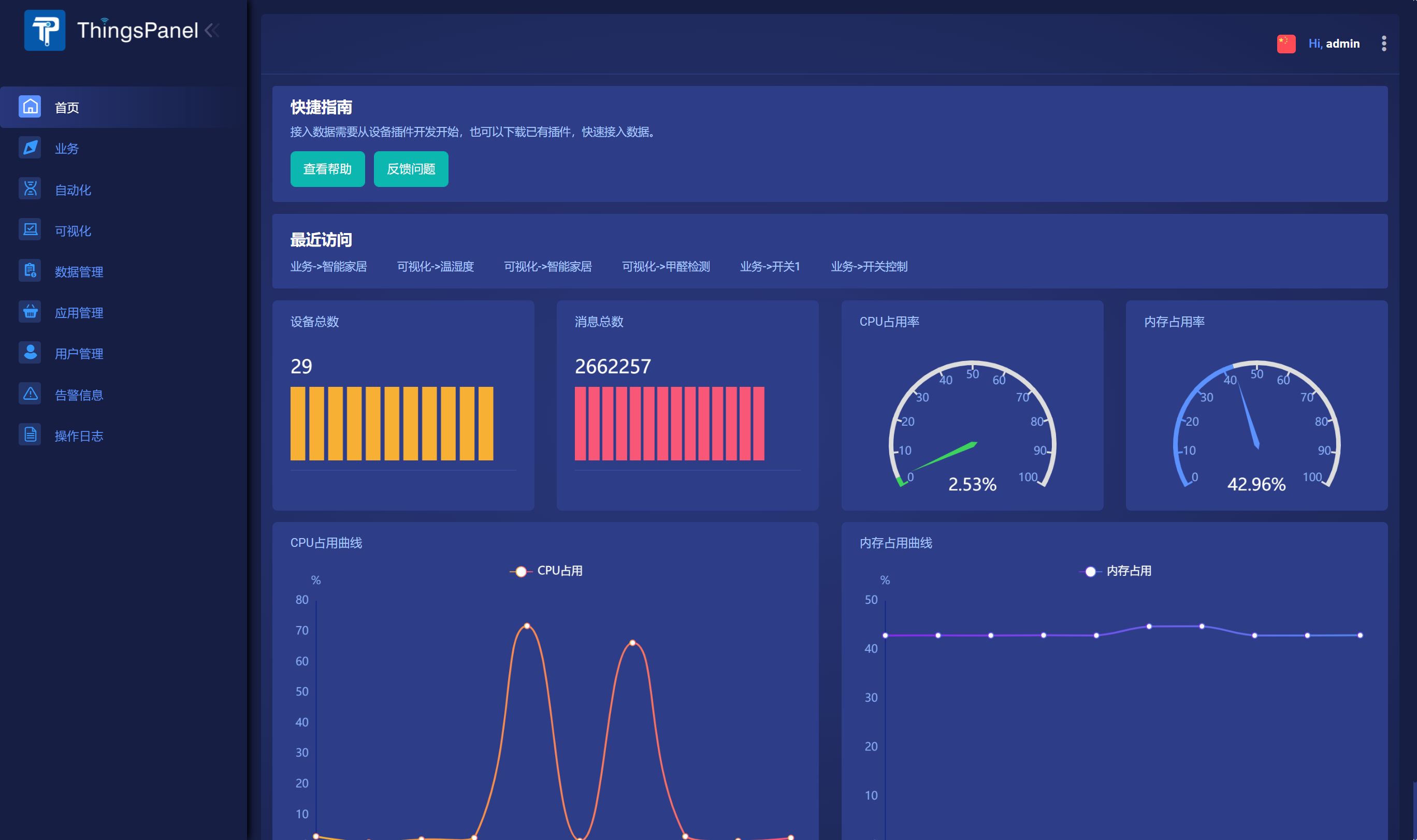
Task: Click the 业务 sidebar icon
Action: pyautogui.click(x=30, y=148)
